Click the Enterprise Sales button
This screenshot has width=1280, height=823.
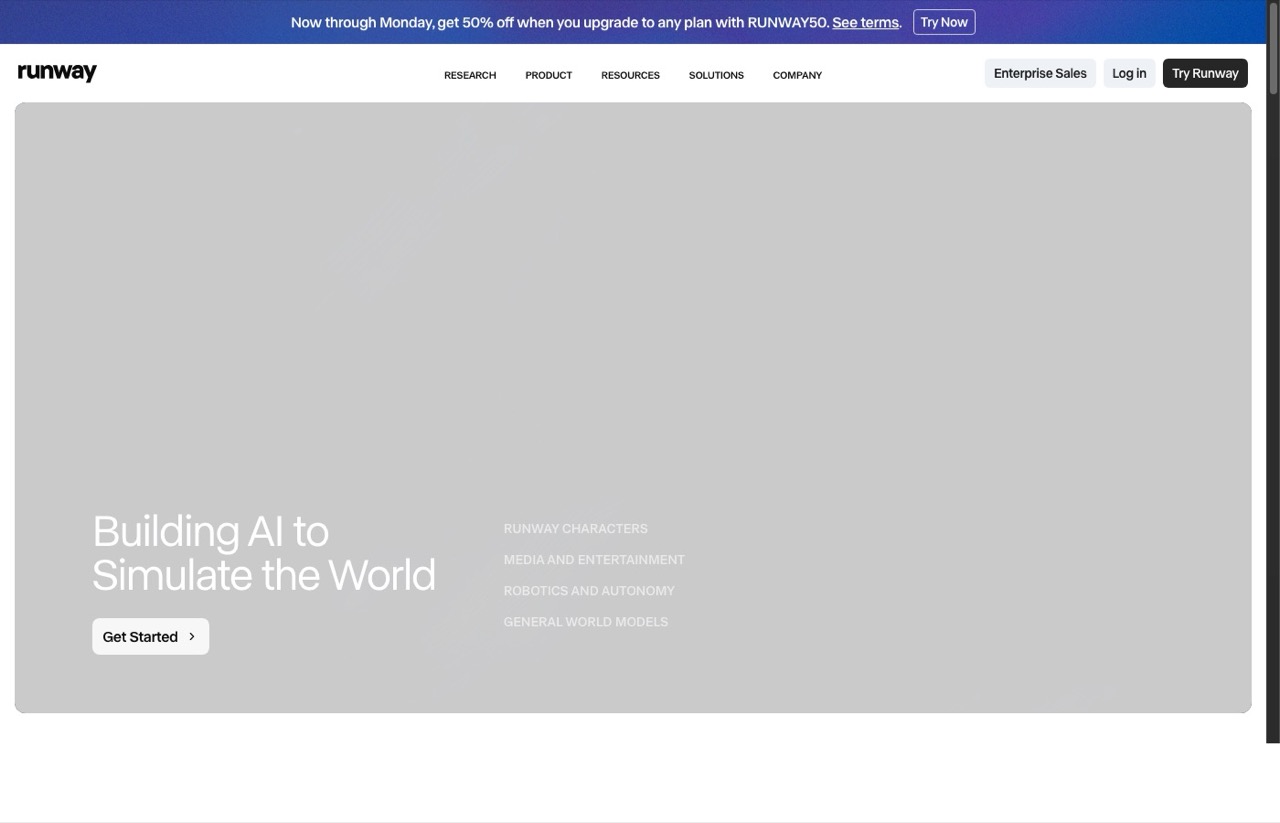coord(1040,73)
